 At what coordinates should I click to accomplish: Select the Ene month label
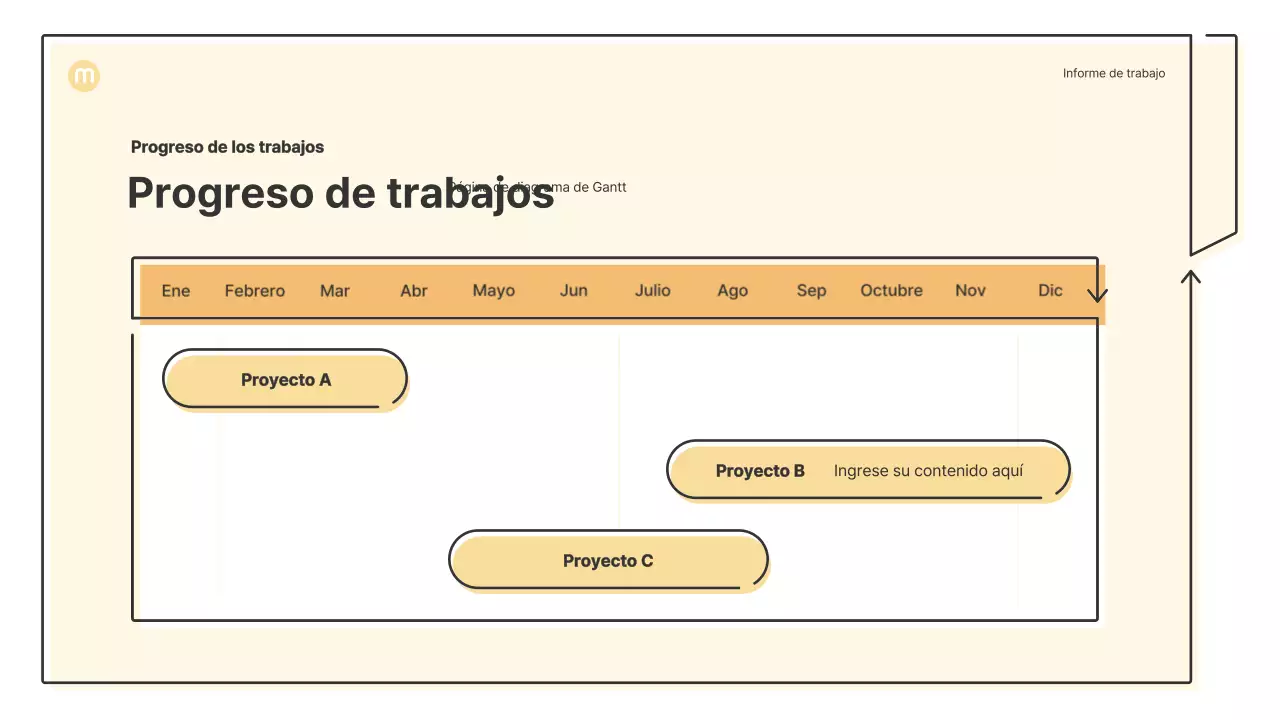(175, 290)
